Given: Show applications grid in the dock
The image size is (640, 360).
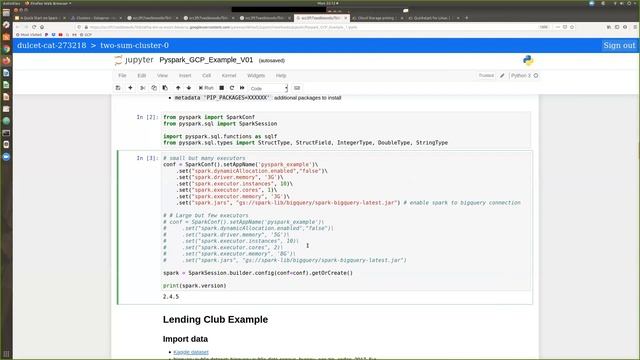Looking at the screenshot, I should [x=6, y=354].
